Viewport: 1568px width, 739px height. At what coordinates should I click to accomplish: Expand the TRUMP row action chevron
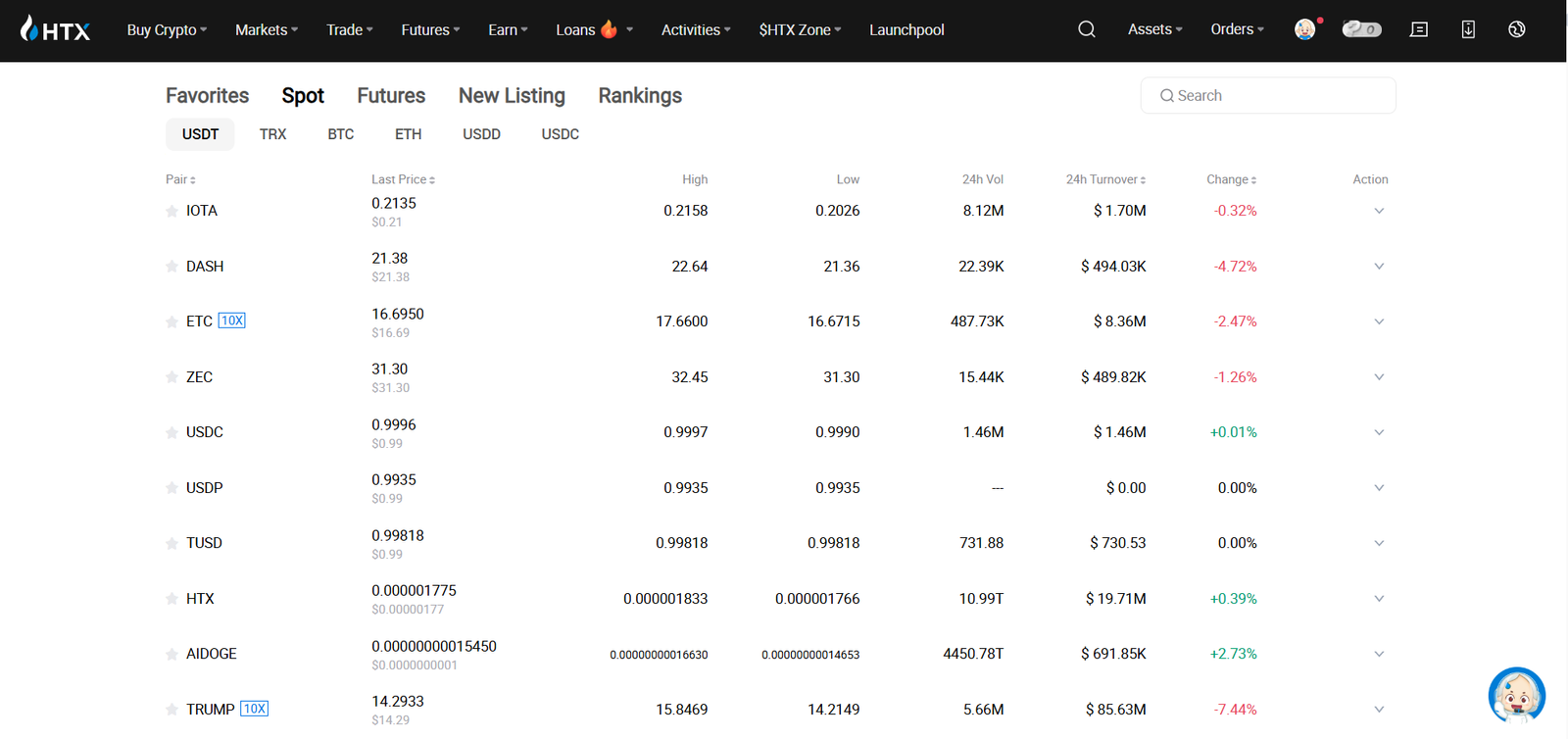click(1379, 710)
